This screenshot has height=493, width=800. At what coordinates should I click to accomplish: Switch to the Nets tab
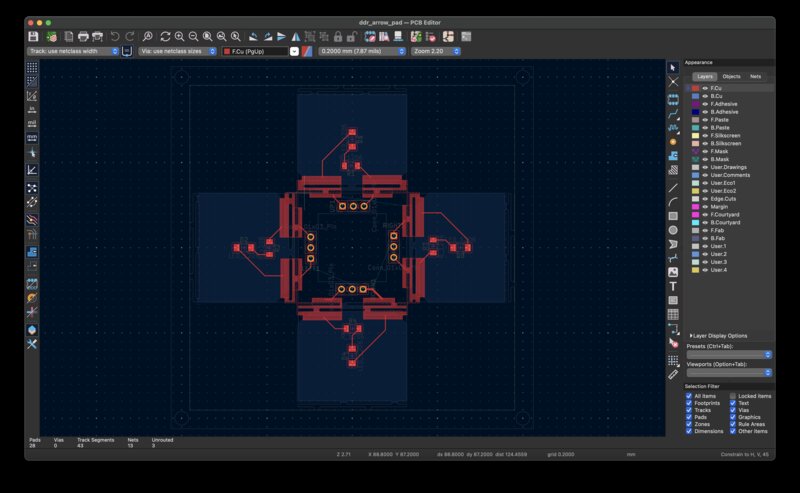[x=756, y=76]
